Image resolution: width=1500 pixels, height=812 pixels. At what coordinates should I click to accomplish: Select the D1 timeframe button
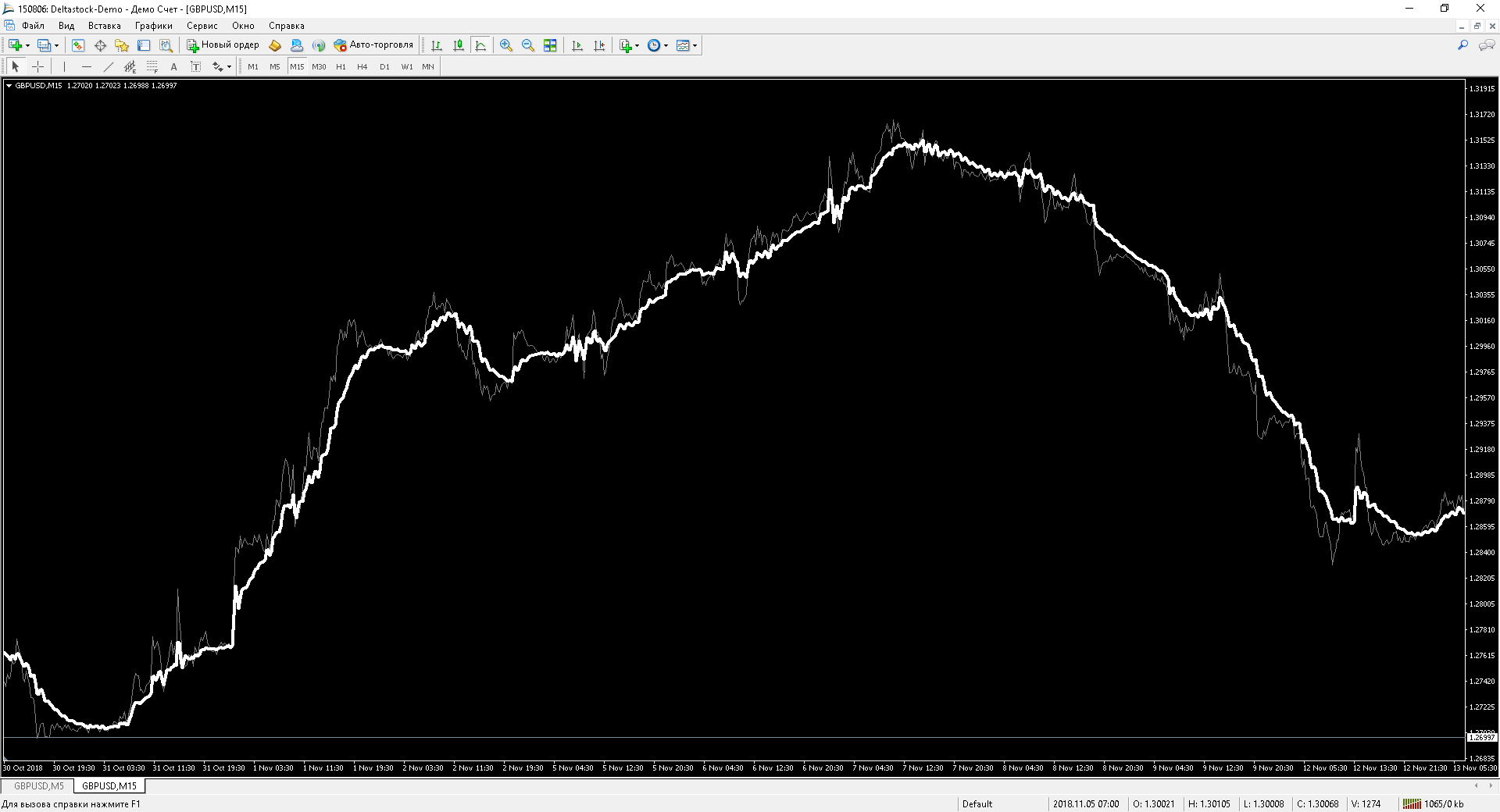click(384, 66)
